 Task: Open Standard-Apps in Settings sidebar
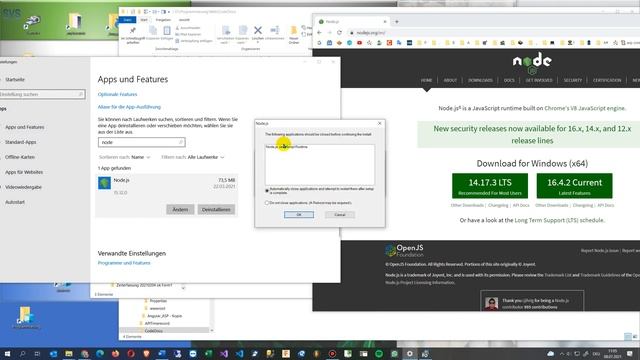click(20, 142)
